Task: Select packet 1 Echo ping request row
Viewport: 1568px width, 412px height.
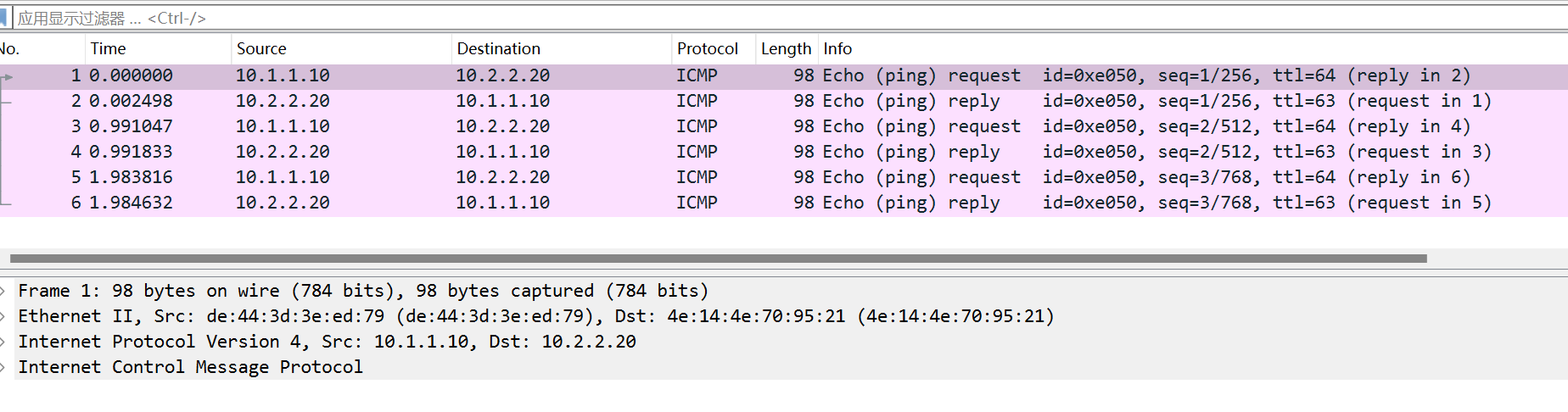Action: (784, 76)
